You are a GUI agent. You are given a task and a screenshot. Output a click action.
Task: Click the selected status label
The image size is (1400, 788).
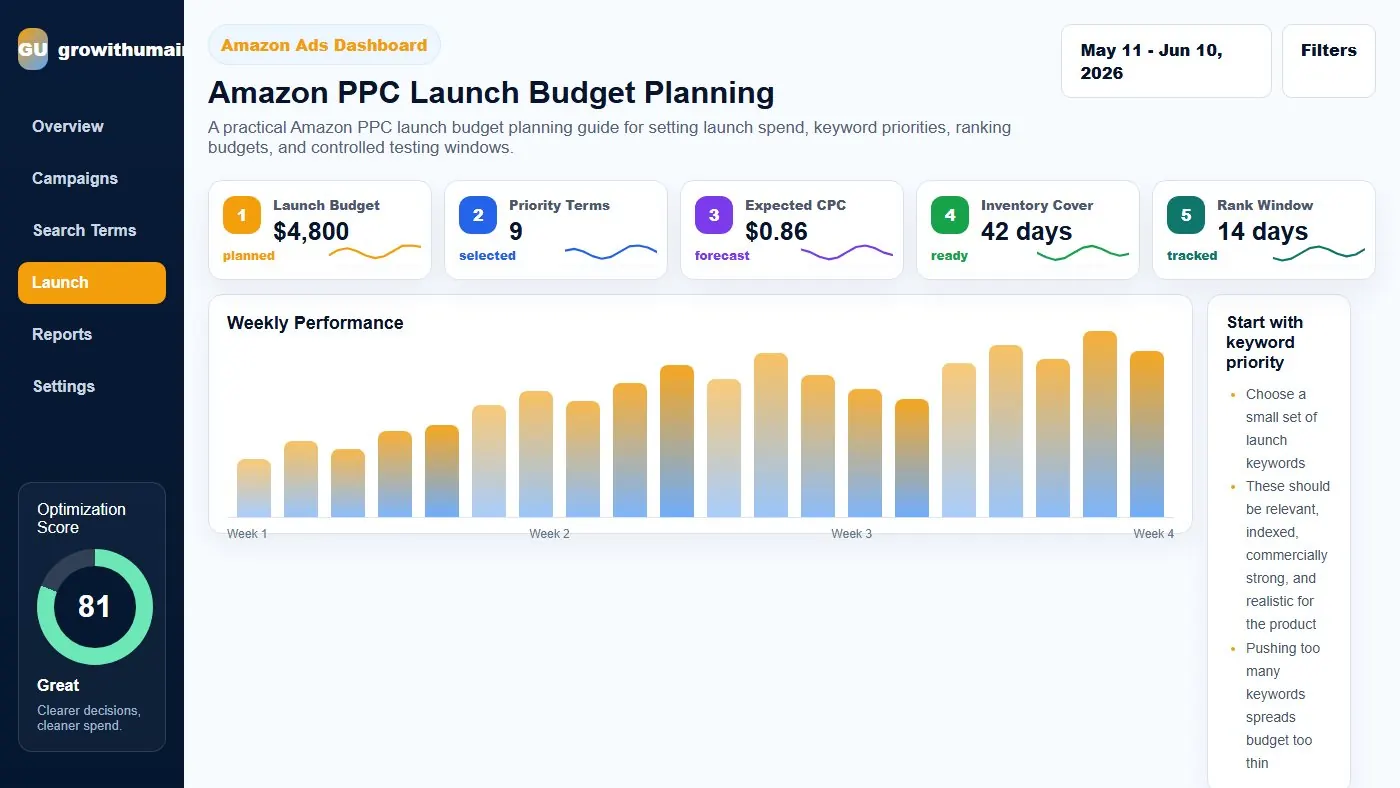[x=487, y=256]
